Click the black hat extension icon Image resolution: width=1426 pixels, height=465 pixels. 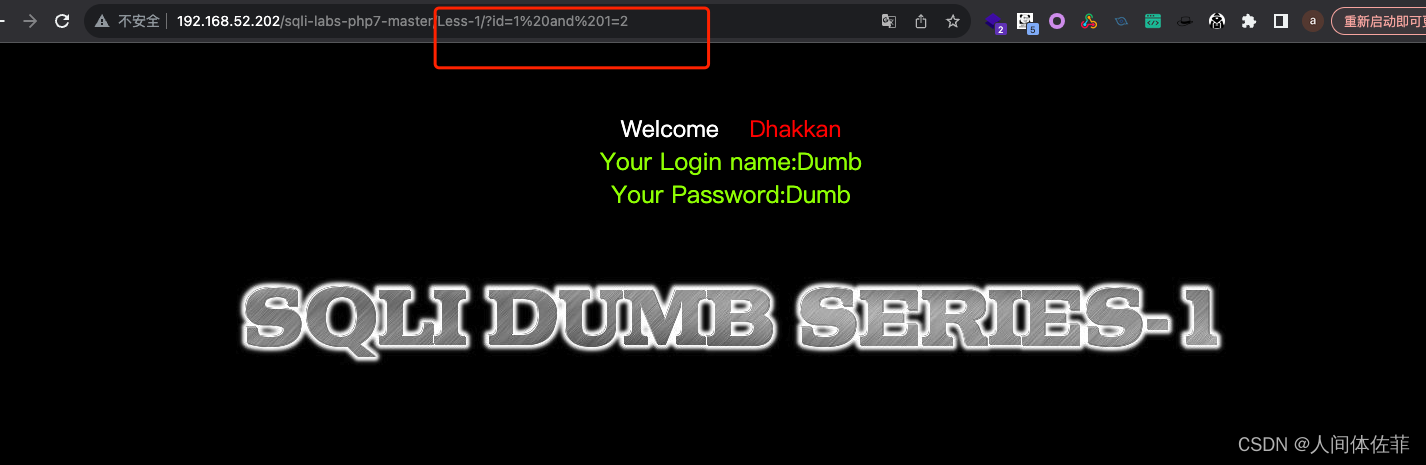click(x=1185, y=21)
